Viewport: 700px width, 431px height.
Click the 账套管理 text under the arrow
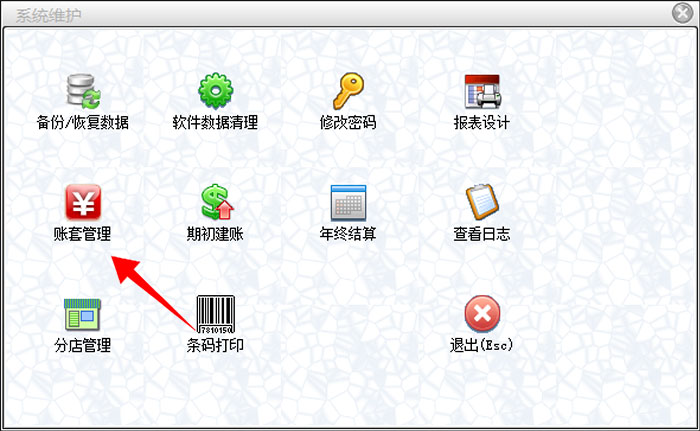tap(82, 234)
